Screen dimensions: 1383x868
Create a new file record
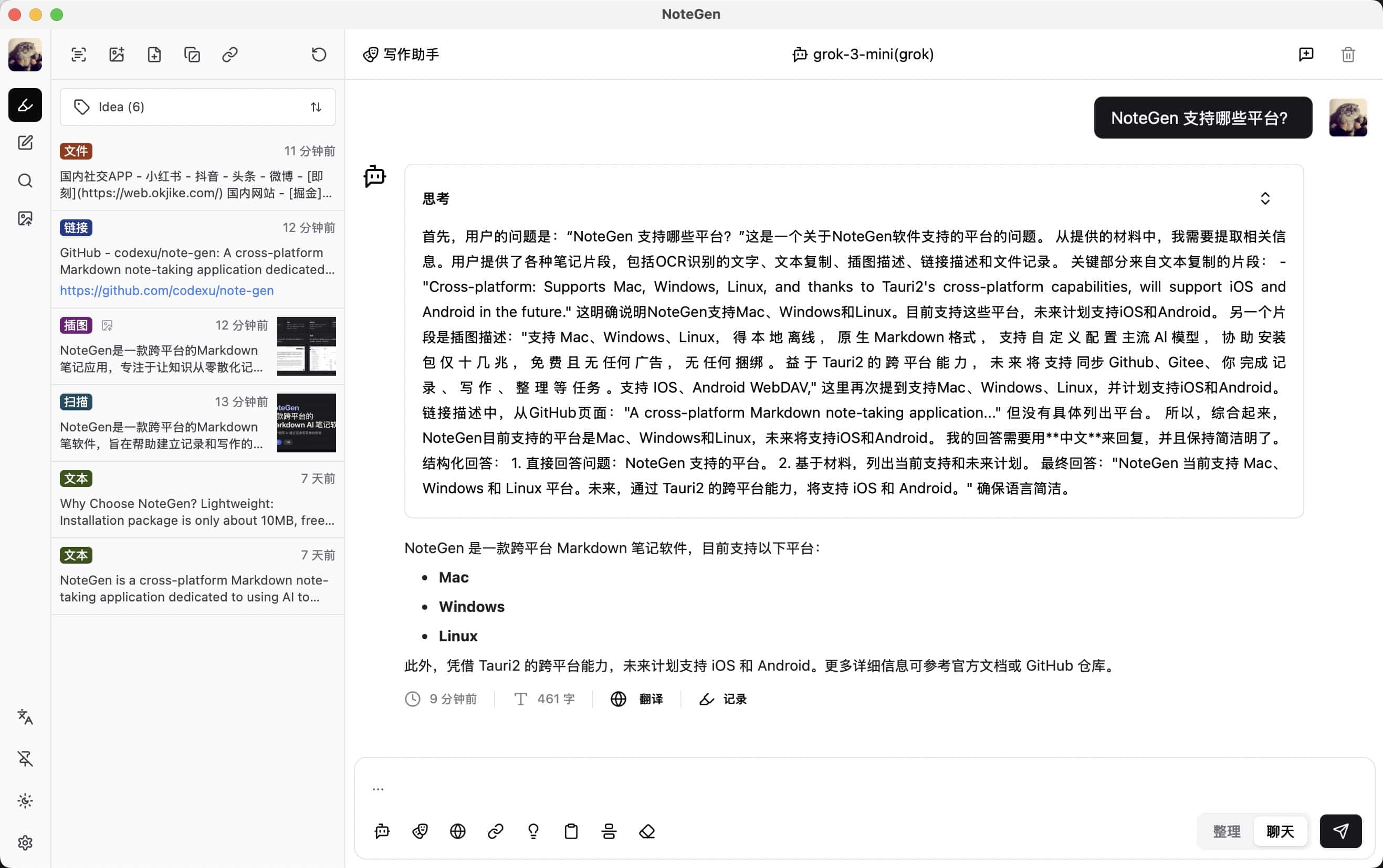coord(154,55)
